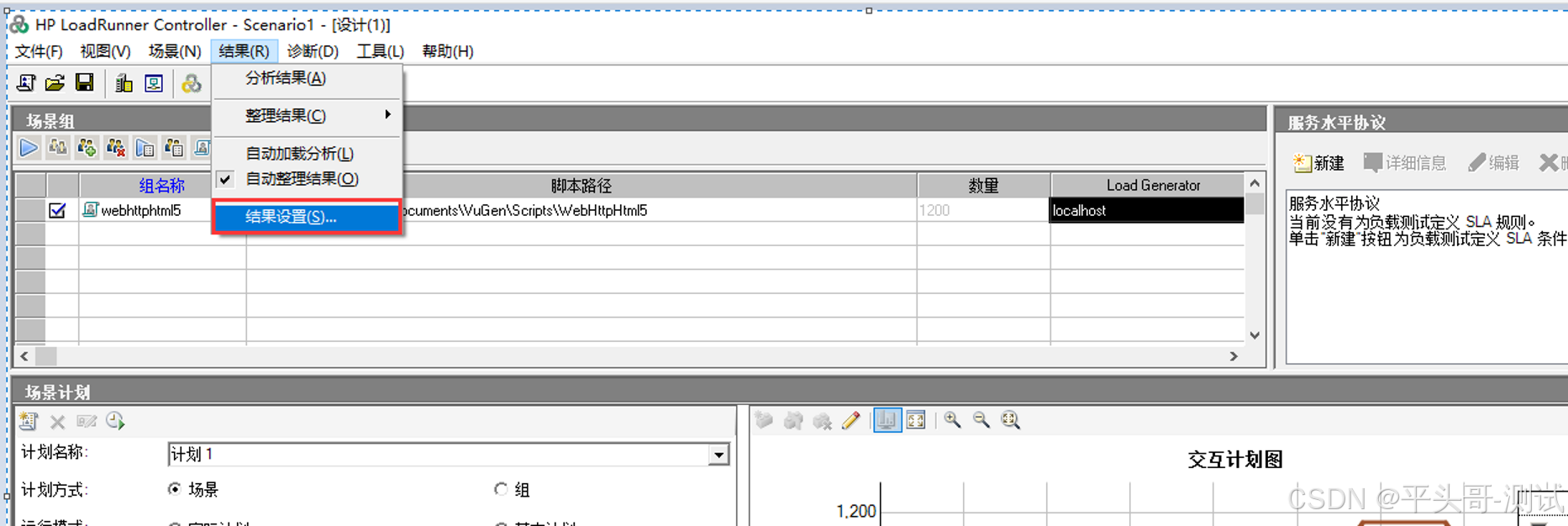
Task: Click the 数量 column header
Action: point(983,185)
